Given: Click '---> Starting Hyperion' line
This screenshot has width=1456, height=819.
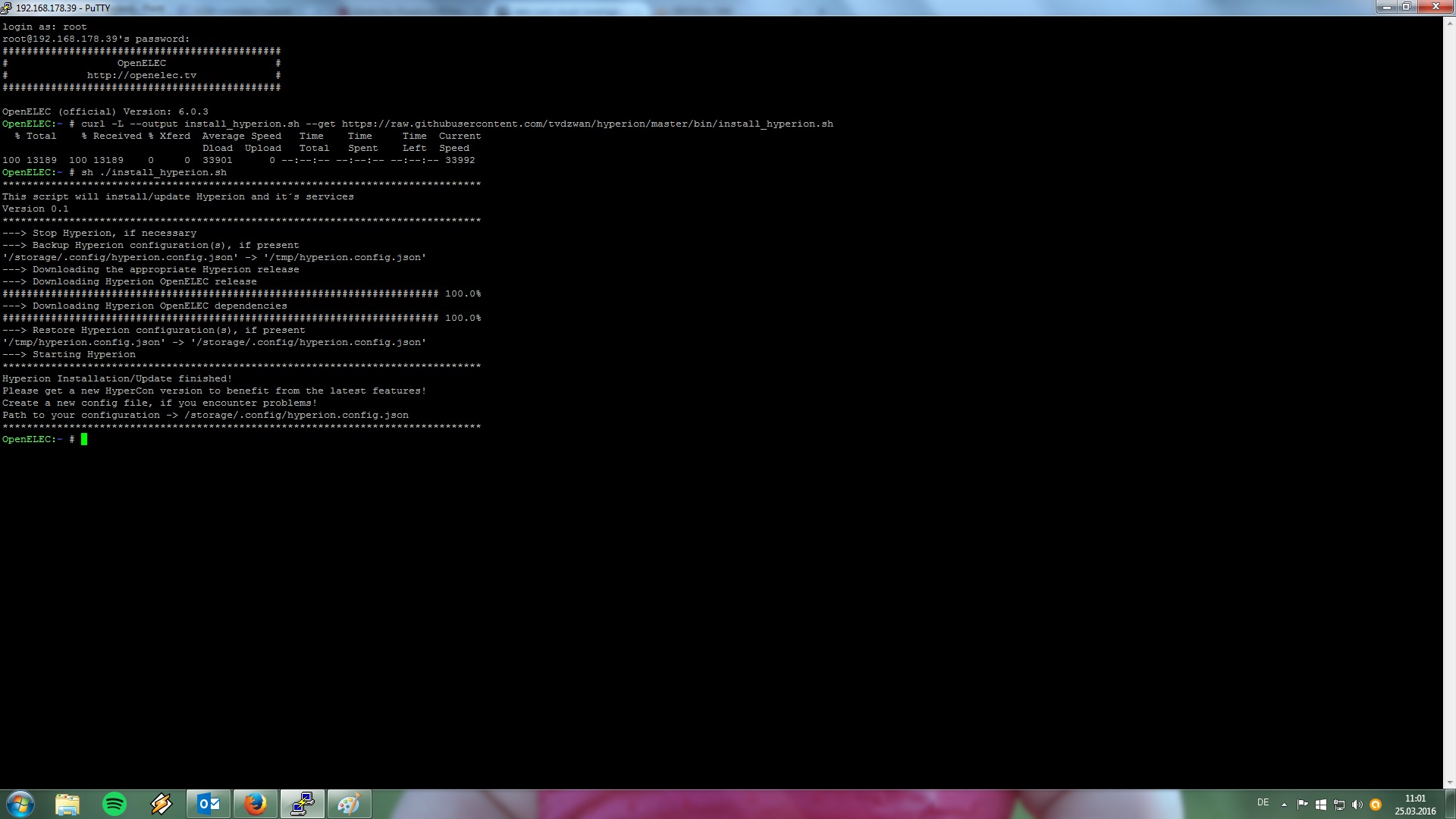Looking at the screenshot, I should (x=69, y=354).
